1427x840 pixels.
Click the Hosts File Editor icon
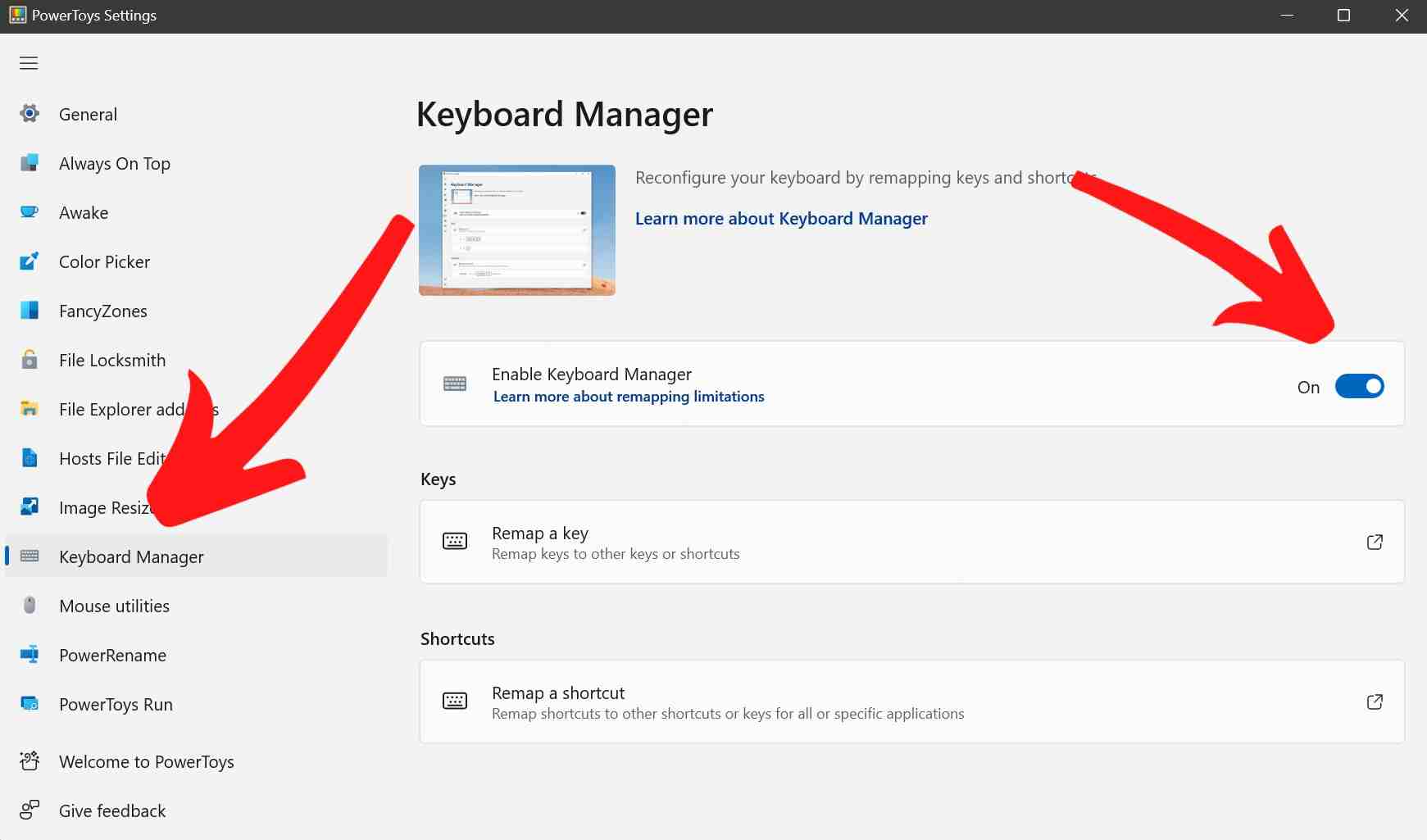click(x=30, y=458)
